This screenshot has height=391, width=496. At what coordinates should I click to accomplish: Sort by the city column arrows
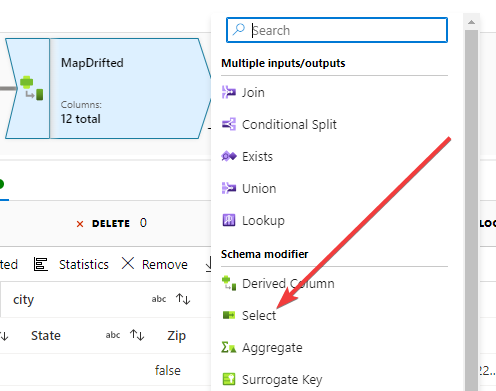[183, 299]
